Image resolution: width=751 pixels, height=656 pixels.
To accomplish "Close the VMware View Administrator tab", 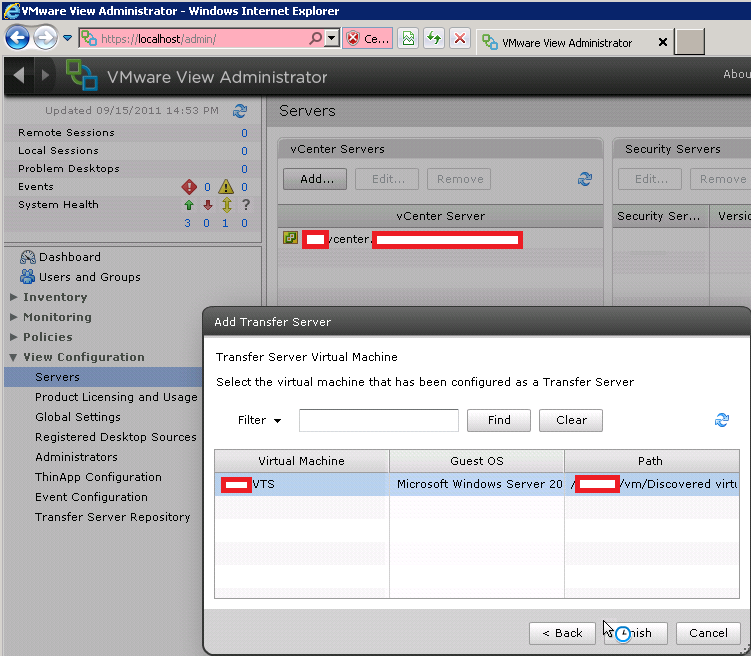I will coord(663,43).
